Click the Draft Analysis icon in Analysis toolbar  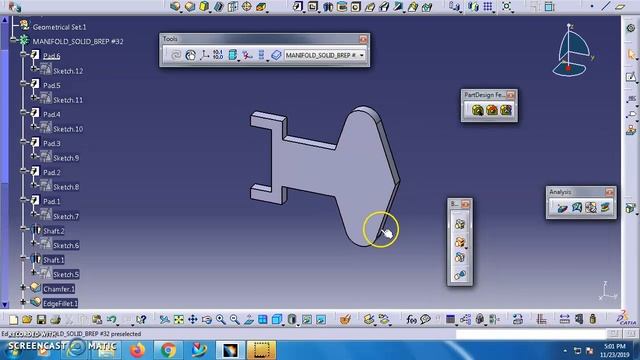click(x=563, y=207)
